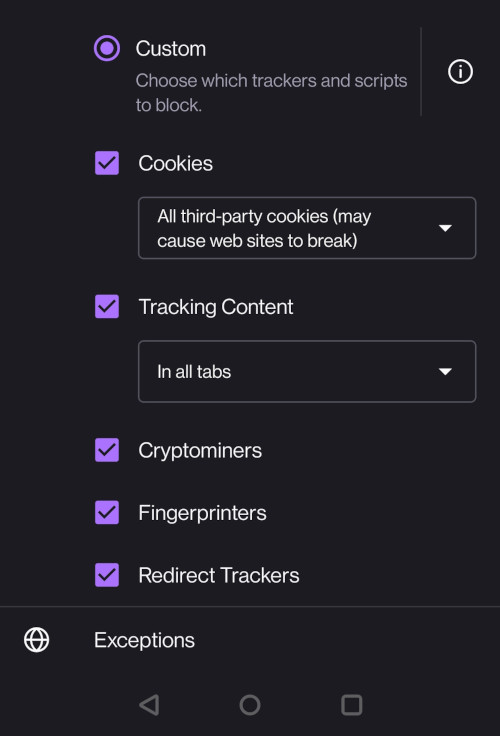This screenshot has height=736, width=500.
Task: Uncheck the Redirect Trackers checkbox
Action: [107, 575]
